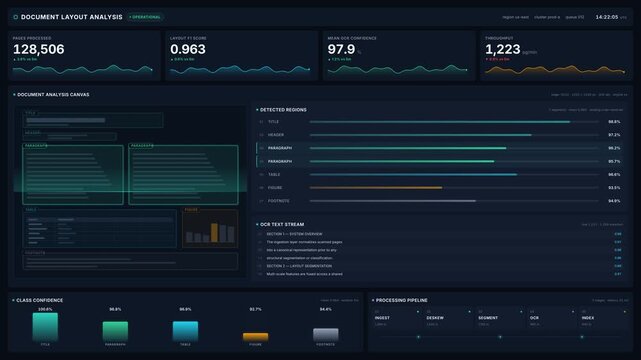Click the status dot on Deskew stage
The width and height of the screenshot is (641, 360).
[469, 312]
